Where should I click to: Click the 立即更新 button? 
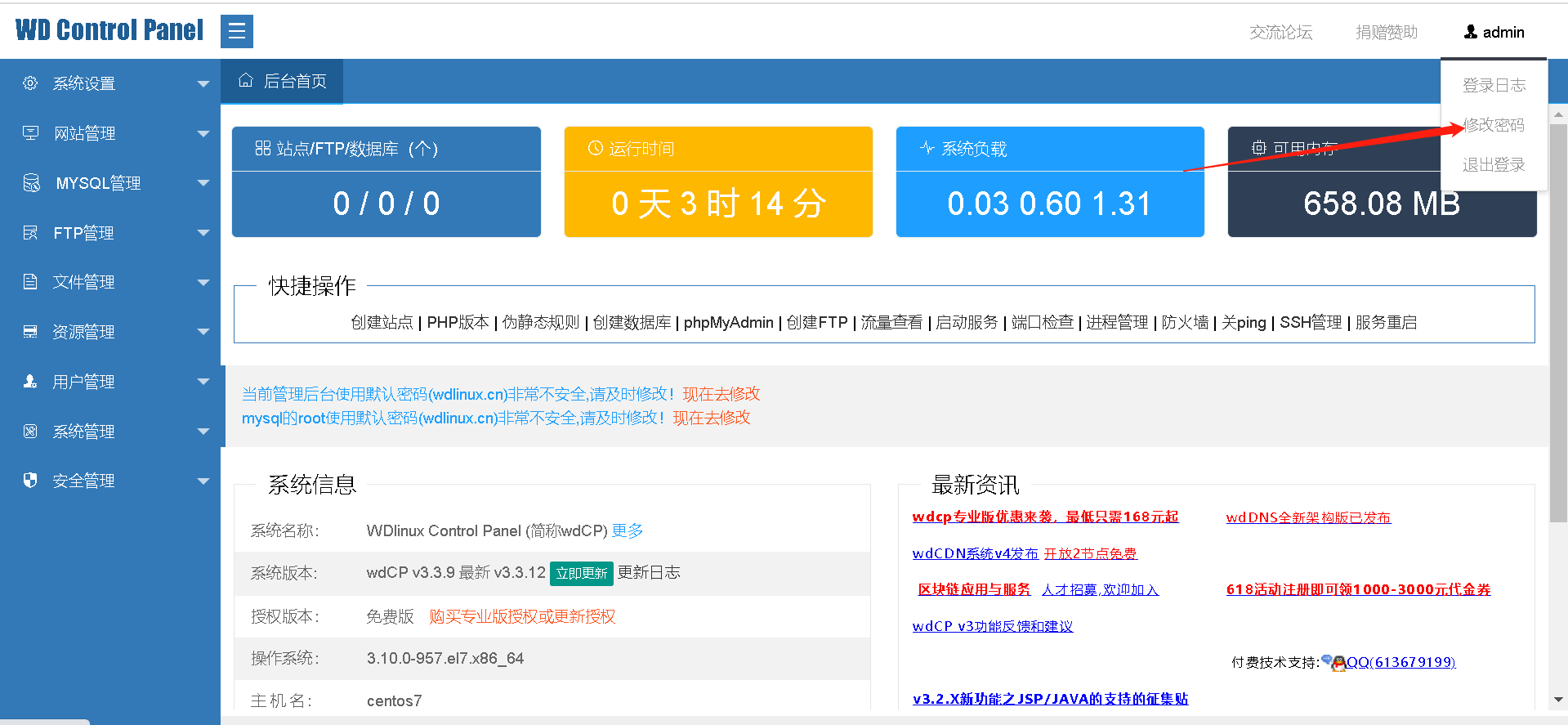point(582,573)
